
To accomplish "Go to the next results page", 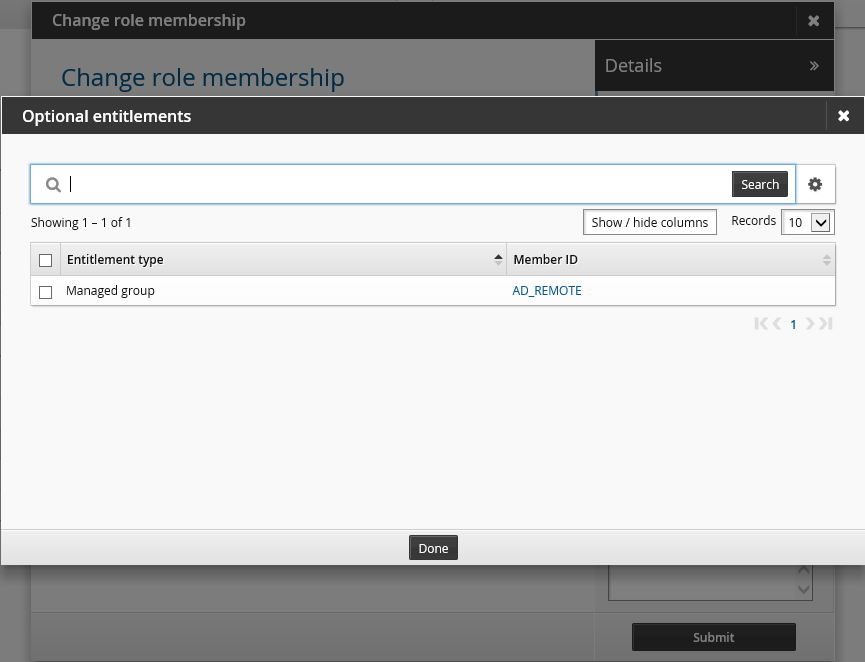I will click(x=810, y=323).
